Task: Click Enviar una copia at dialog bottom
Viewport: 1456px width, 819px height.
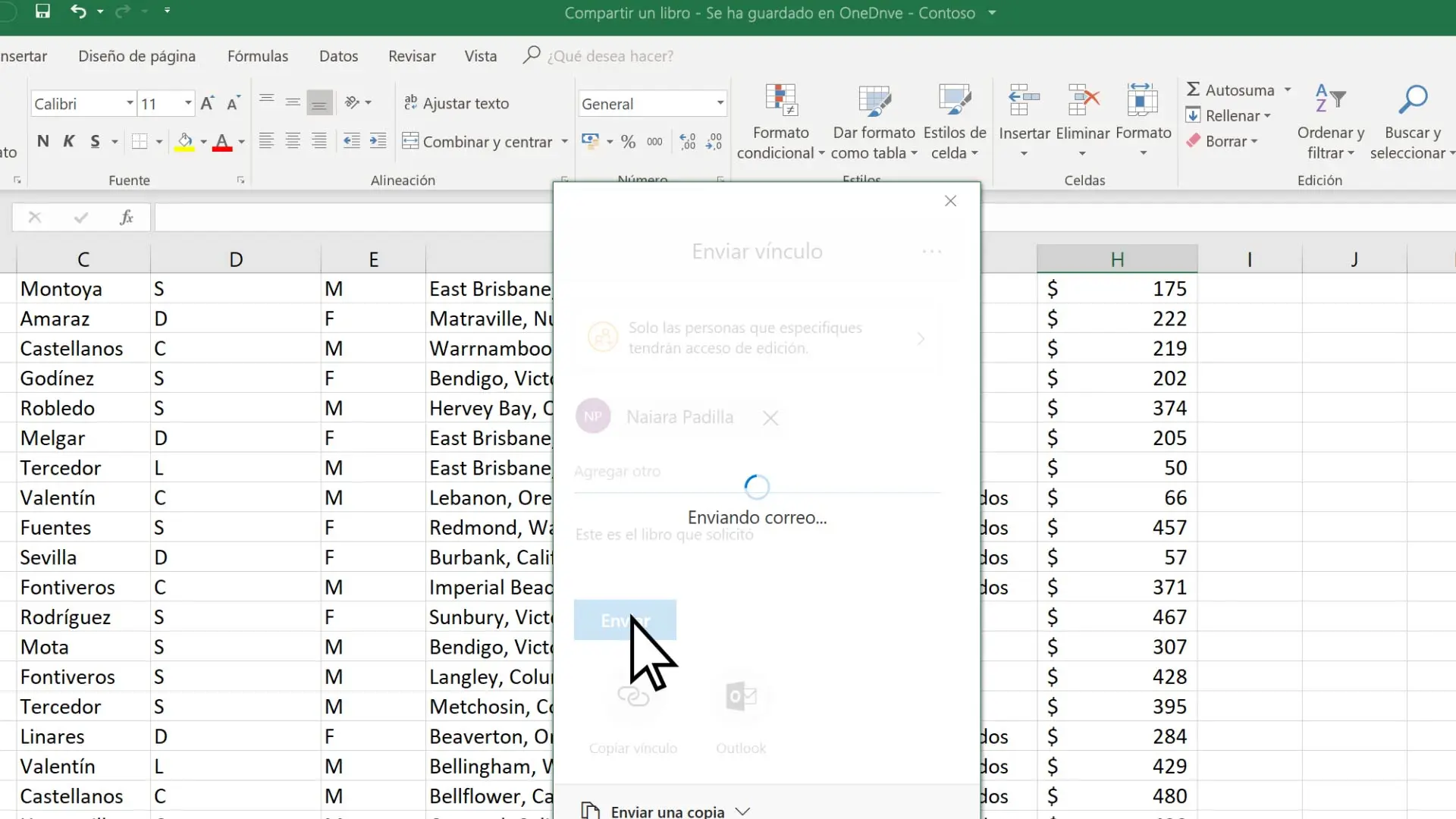Action: (x=667, y=811)
